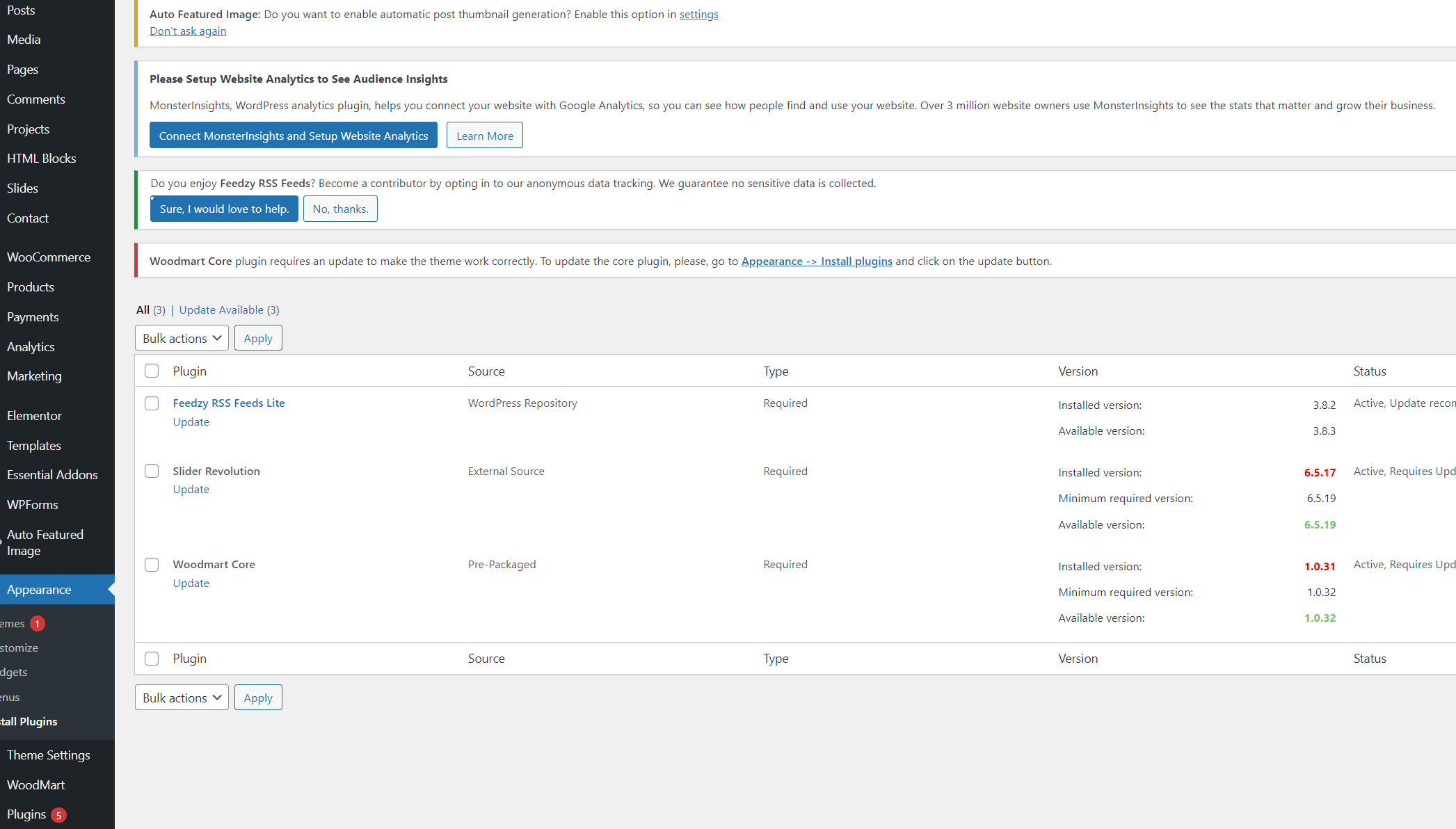Viewport: 1456px width, 829px height.
Task: Check the Feedzy RSS Feeds Lite checkbox
Action: (x=152, y=403)
